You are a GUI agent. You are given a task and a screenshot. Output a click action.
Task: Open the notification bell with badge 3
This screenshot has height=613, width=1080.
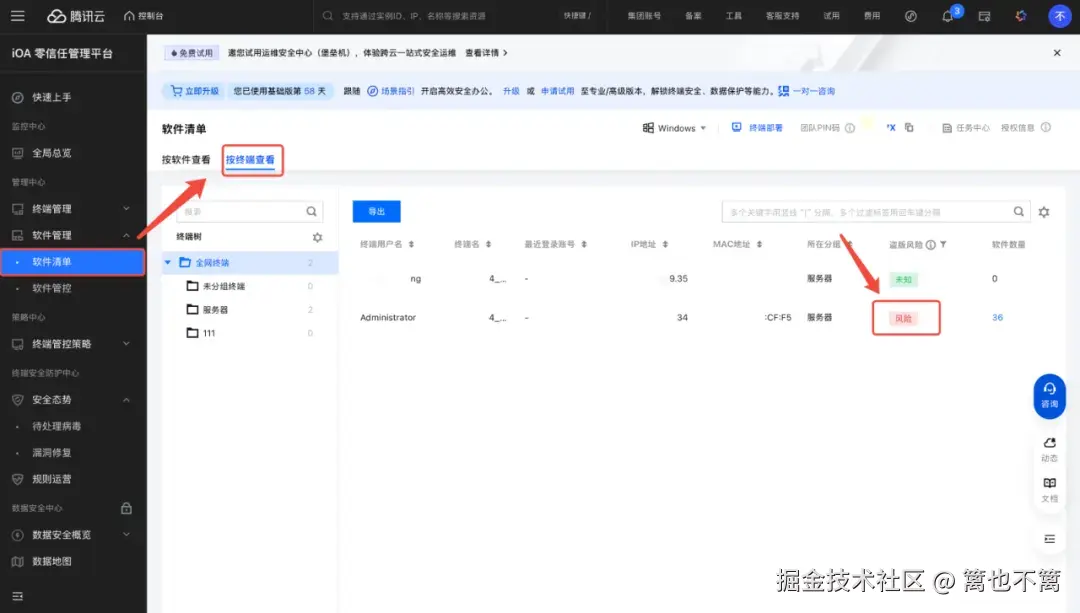point(947,15)
